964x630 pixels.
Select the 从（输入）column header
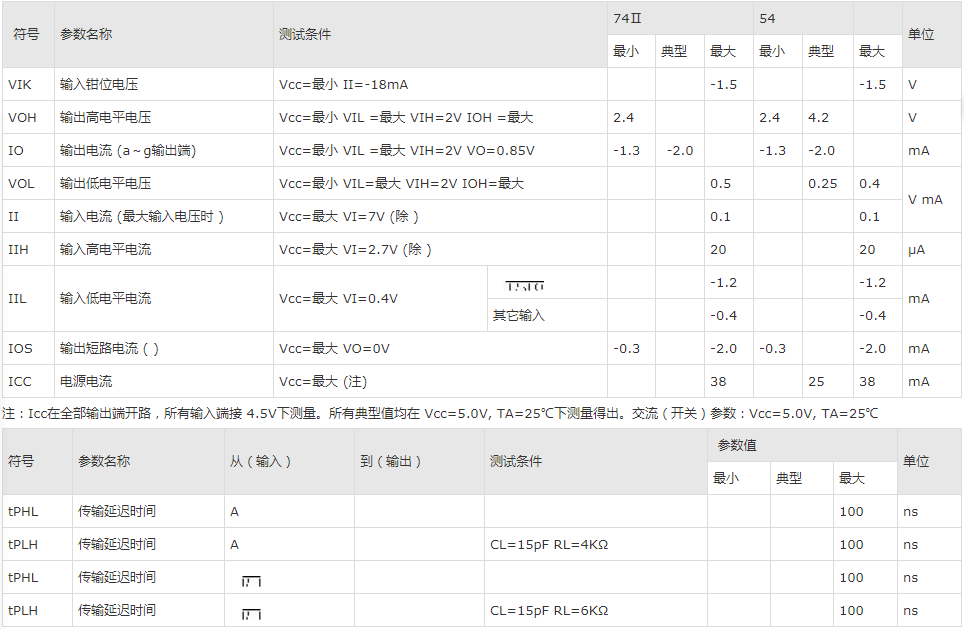260,461
